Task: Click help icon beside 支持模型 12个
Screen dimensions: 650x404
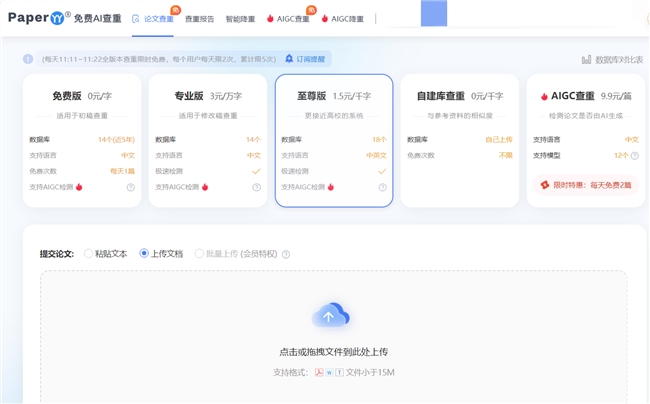Action: (634, 155)
